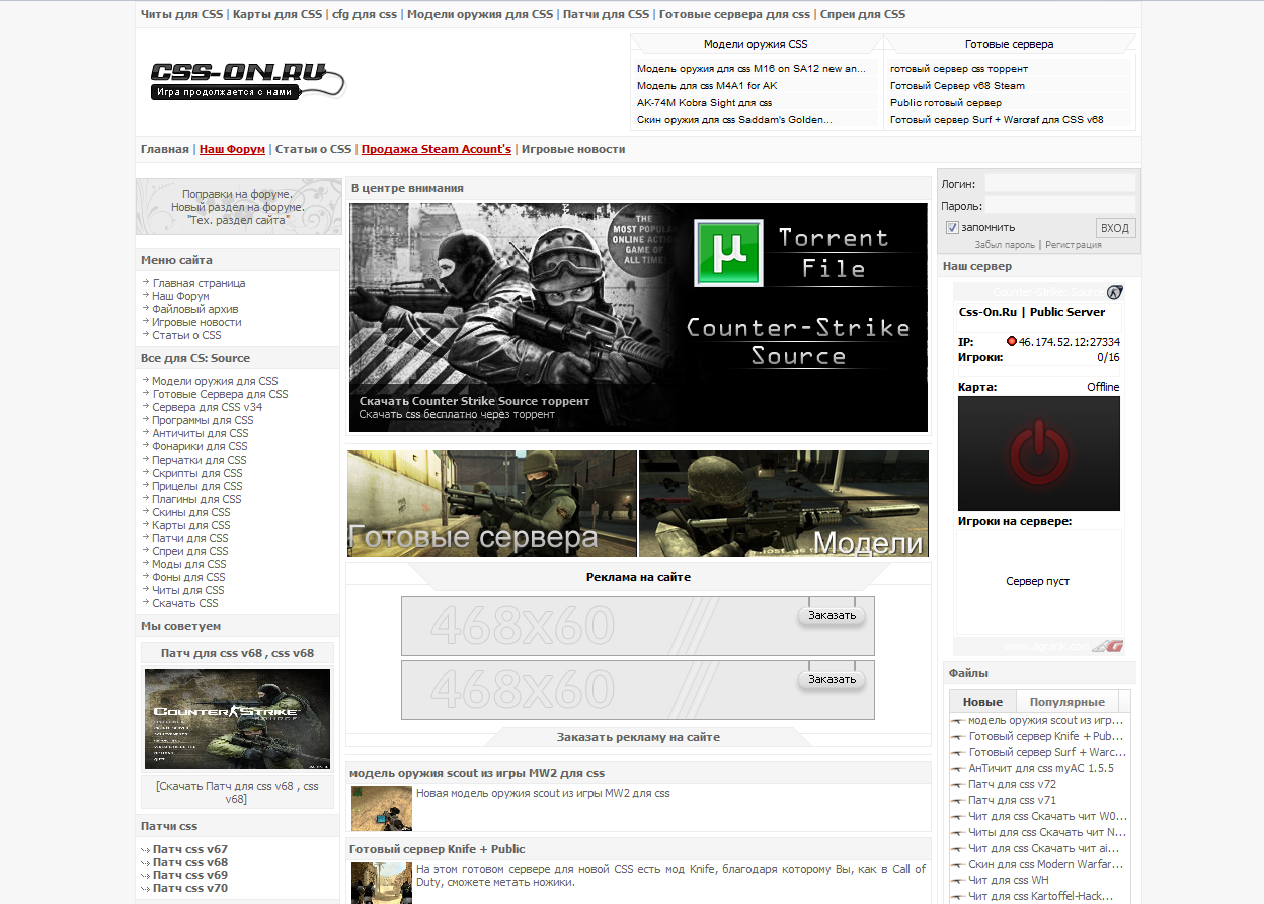Open sidebar link 'Перчатки для CSS'
Screen dimensions: 1264x904
tap(199, 460)
